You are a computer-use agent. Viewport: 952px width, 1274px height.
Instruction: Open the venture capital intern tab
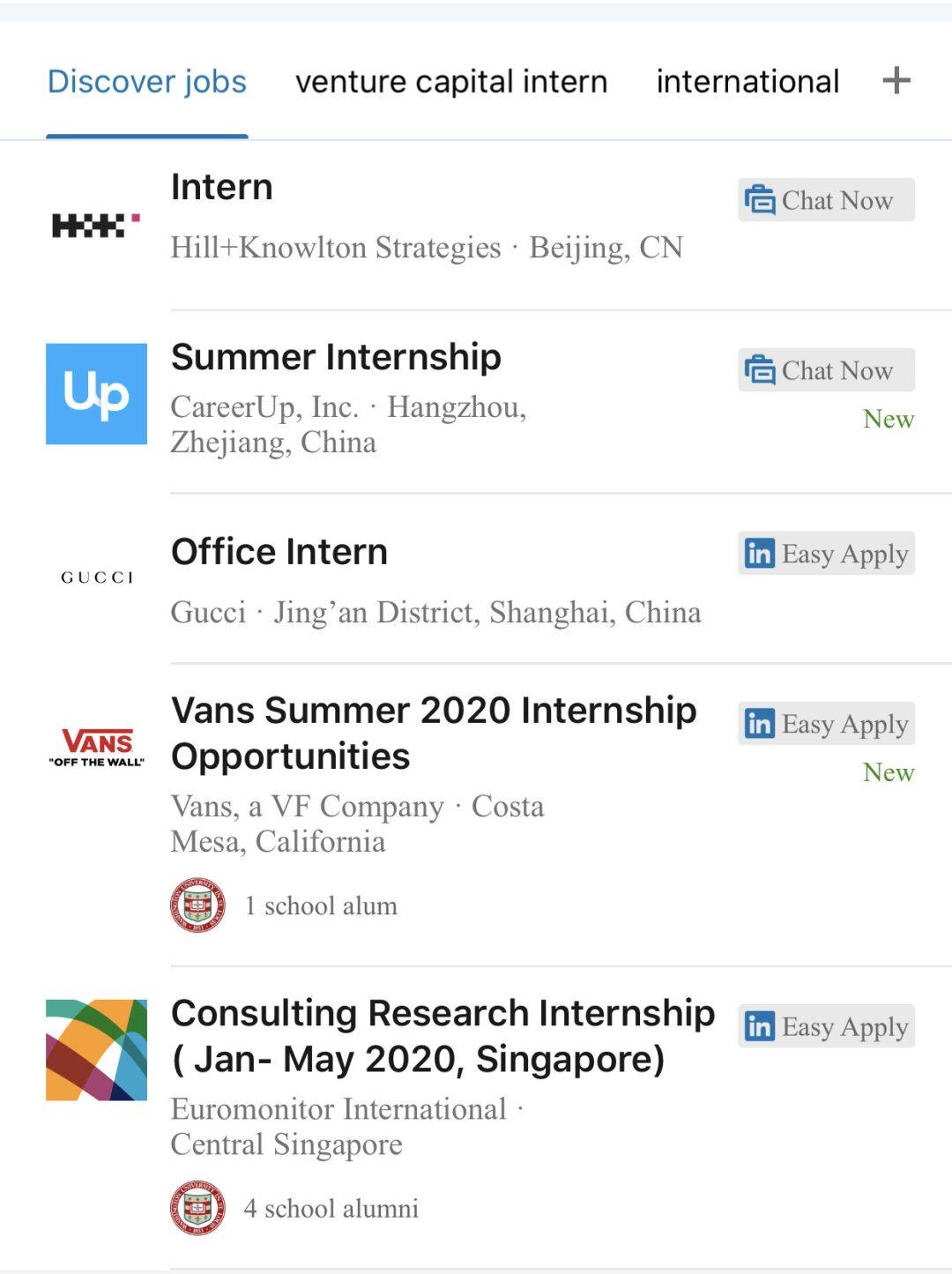[451, 81]
